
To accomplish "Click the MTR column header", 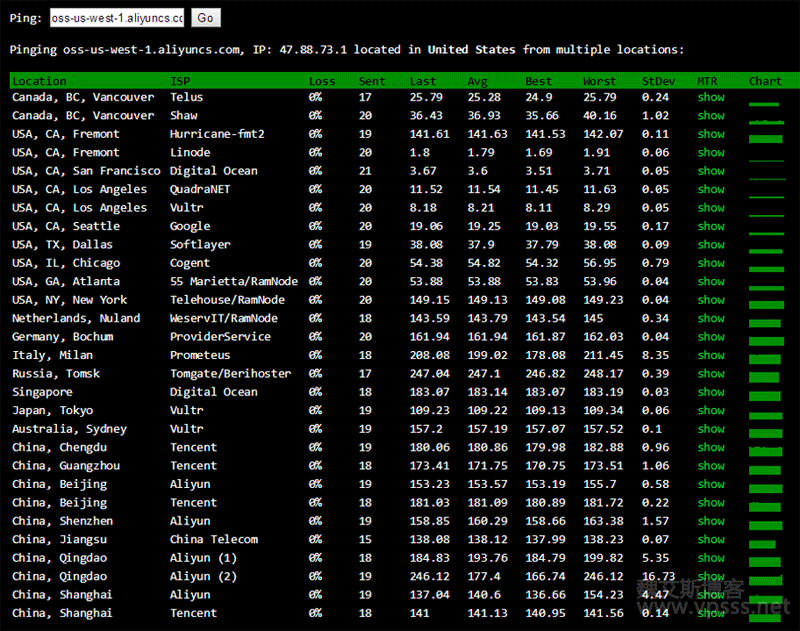I will pos(707,81).
